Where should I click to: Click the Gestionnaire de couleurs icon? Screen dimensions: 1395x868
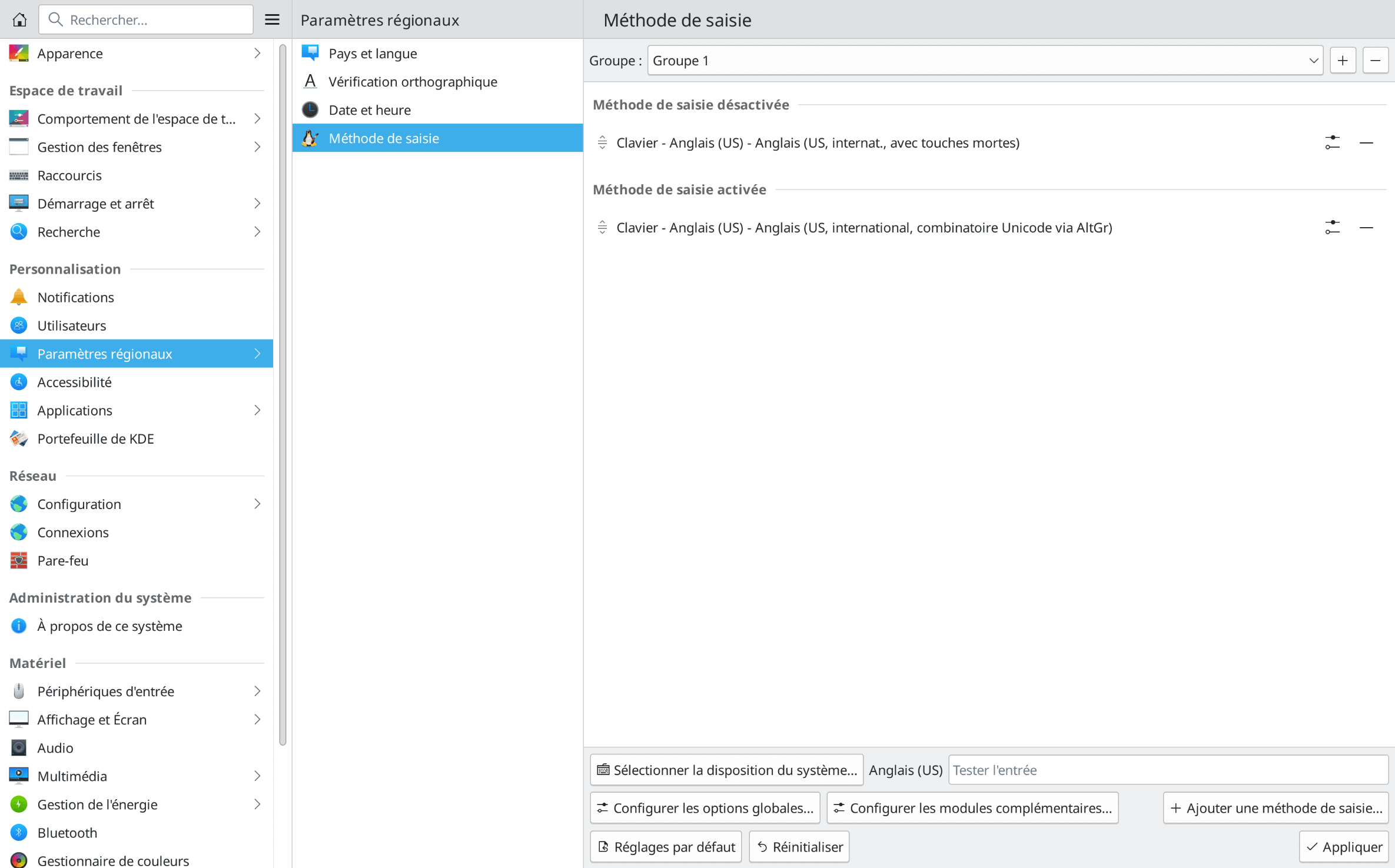coord(19,860)
